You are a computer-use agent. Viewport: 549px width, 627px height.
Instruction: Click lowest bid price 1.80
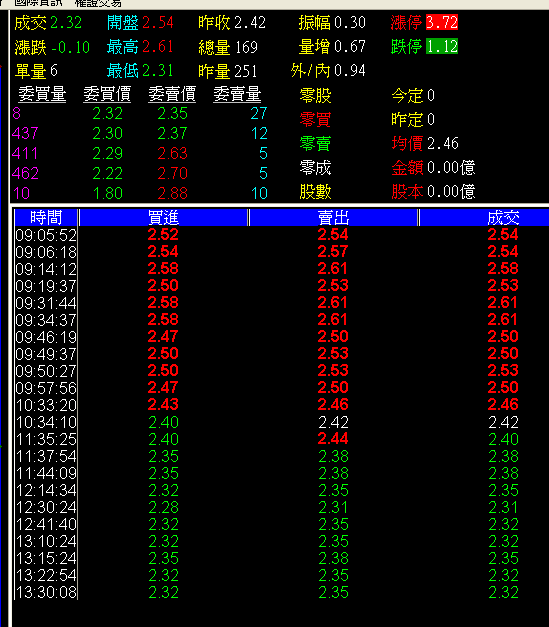[108, 194]
